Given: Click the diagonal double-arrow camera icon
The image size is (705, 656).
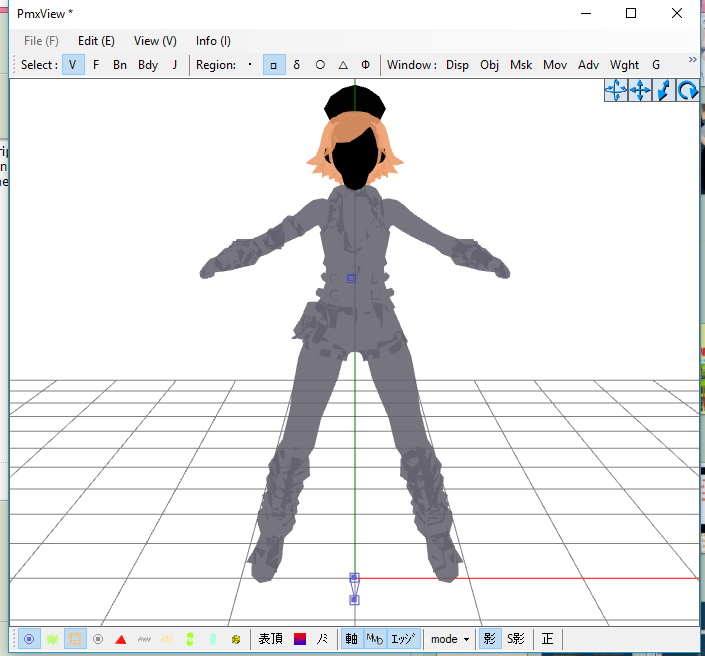Looking at the screenshot, I should coord(663,91).
